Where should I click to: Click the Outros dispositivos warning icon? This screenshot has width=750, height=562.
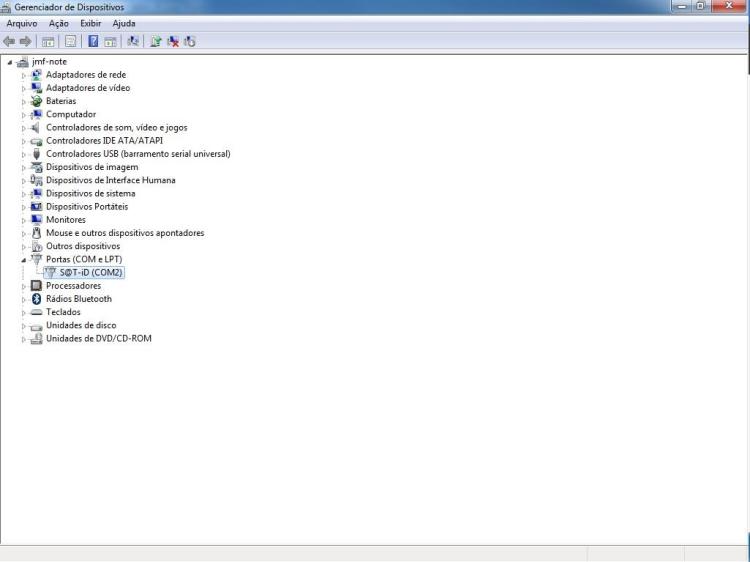pos(36,246)
